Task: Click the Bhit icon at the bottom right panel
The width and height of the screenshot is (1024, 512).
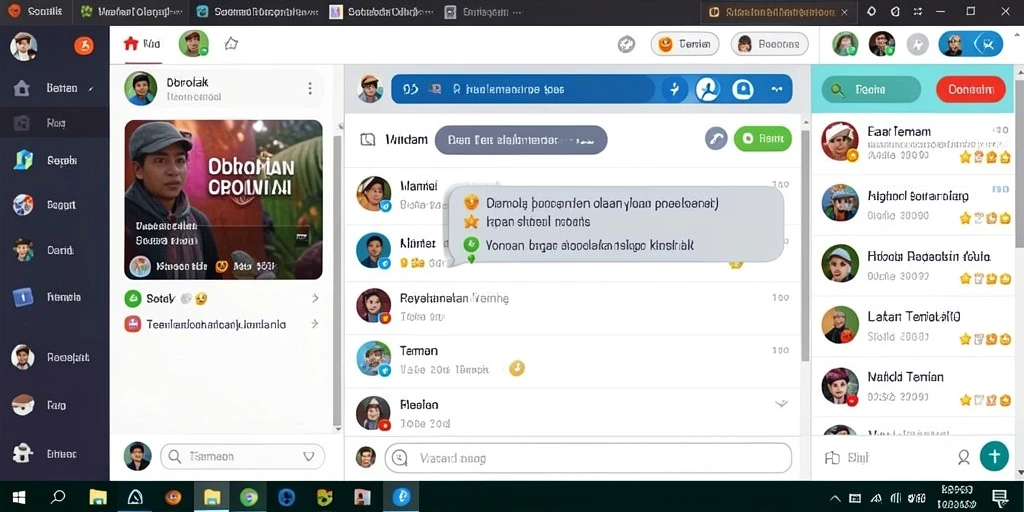Action: coord(832,458)
